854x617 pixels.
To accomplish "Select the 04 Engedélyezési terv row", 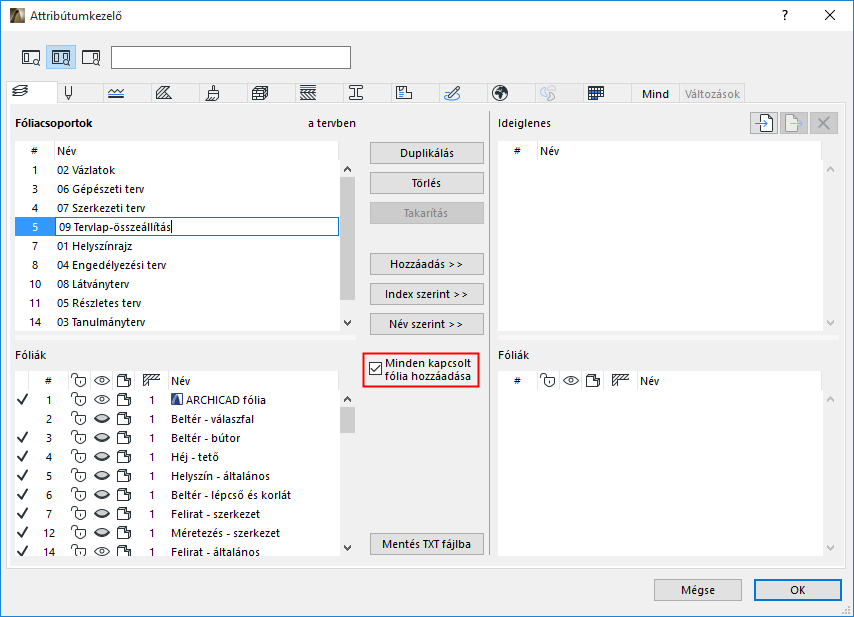I will click(177, 265).
